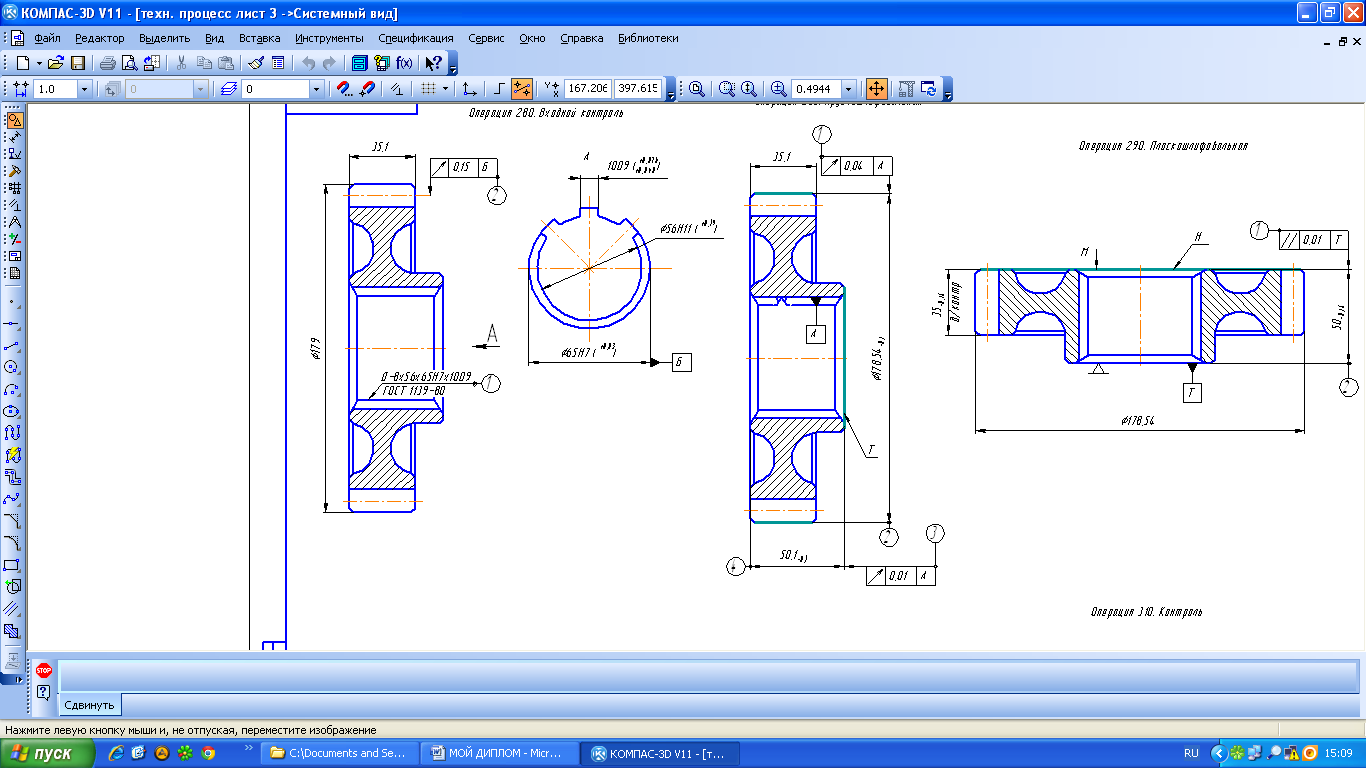Viewport: 1366px width, 768px height.
Task: Disable snaps with the crossed magnet icon
Action: (367, 88)
